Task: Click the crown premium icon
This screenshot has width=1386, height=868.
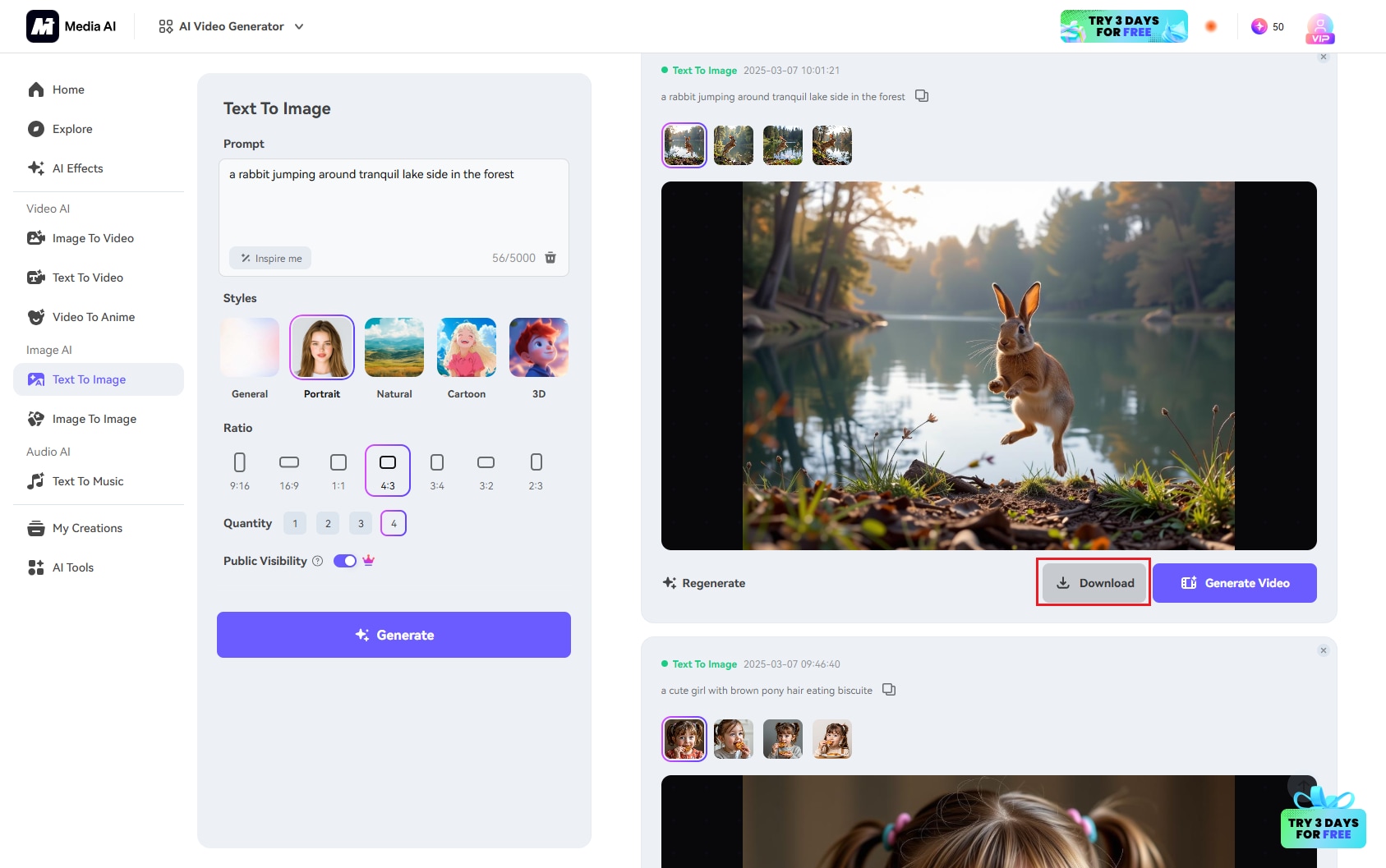Action: pos(369,560)
